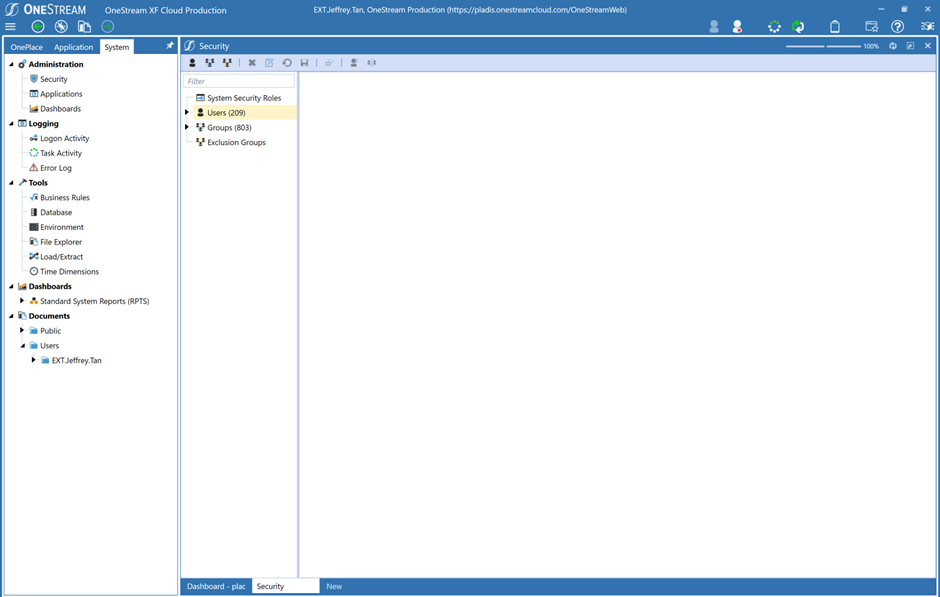Open the settings gears icon at top right
The image size is (940, 597).
[x=927, y=26]
